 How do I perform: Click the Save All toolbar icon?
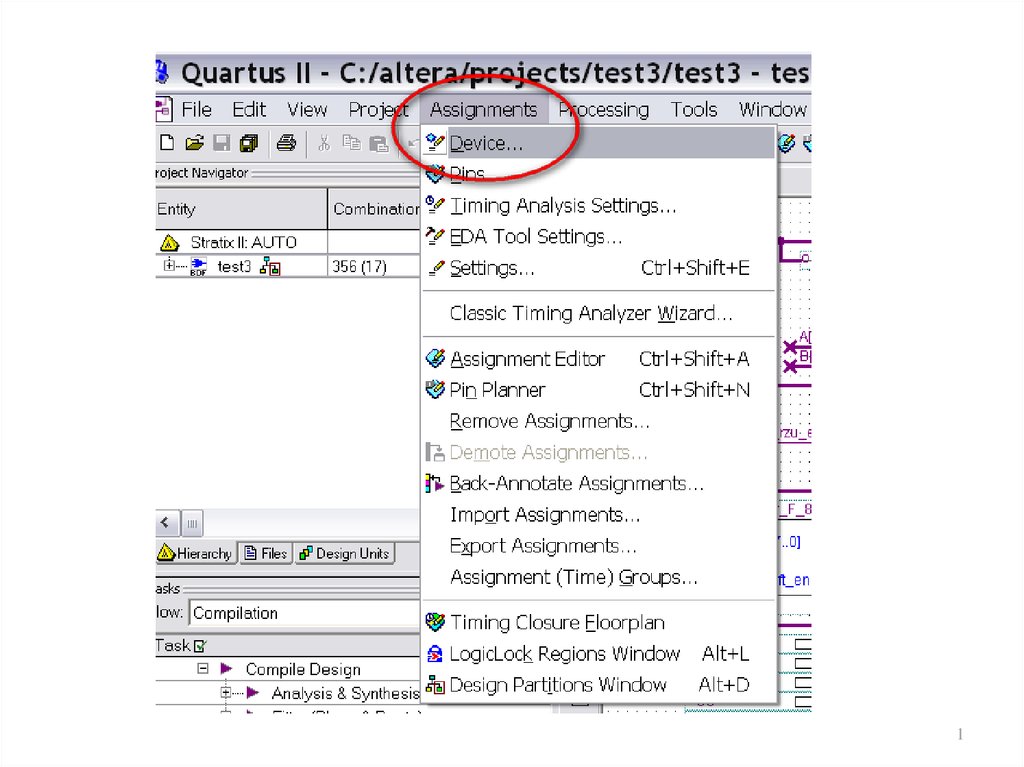pos(248,143)
